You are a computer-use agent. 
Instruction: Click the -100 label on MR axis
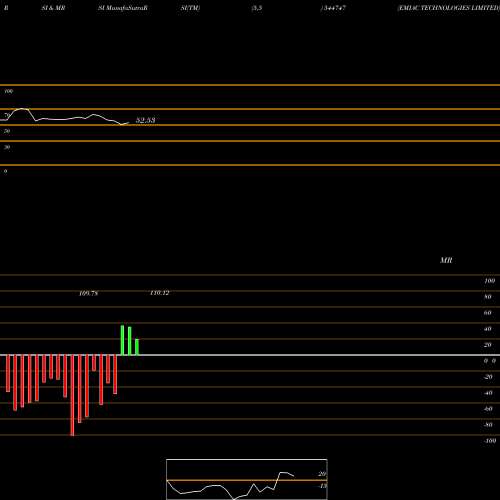click(x=490, y=441)
